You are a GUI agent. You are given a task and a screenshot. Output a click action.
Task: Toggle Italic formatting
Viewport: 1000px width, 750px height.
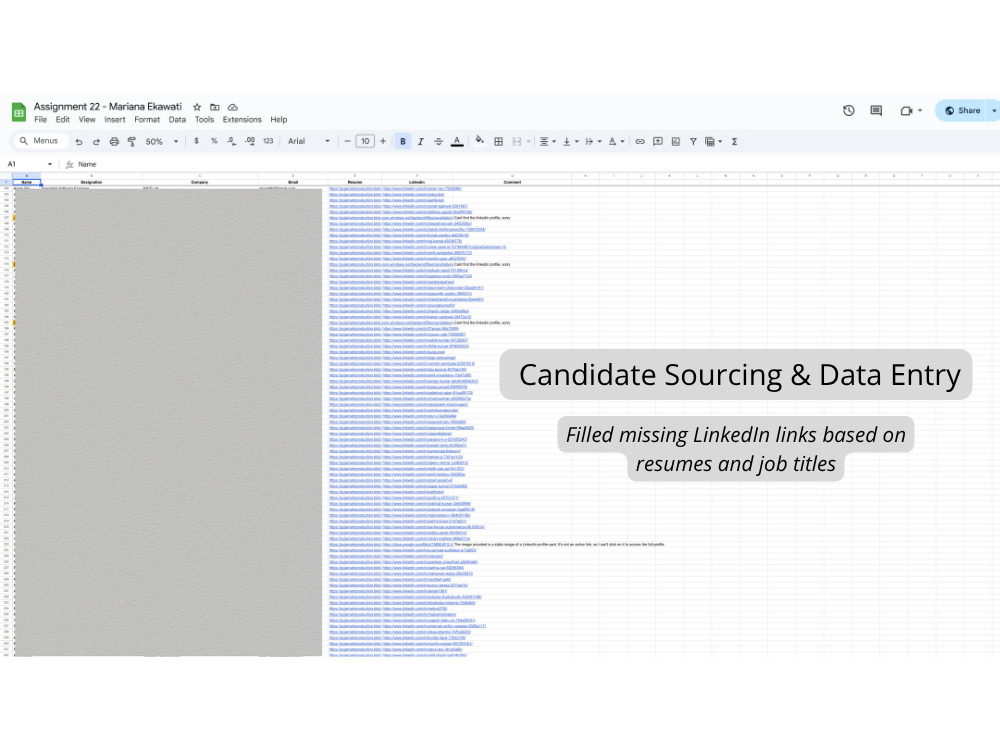coord(421,142)
